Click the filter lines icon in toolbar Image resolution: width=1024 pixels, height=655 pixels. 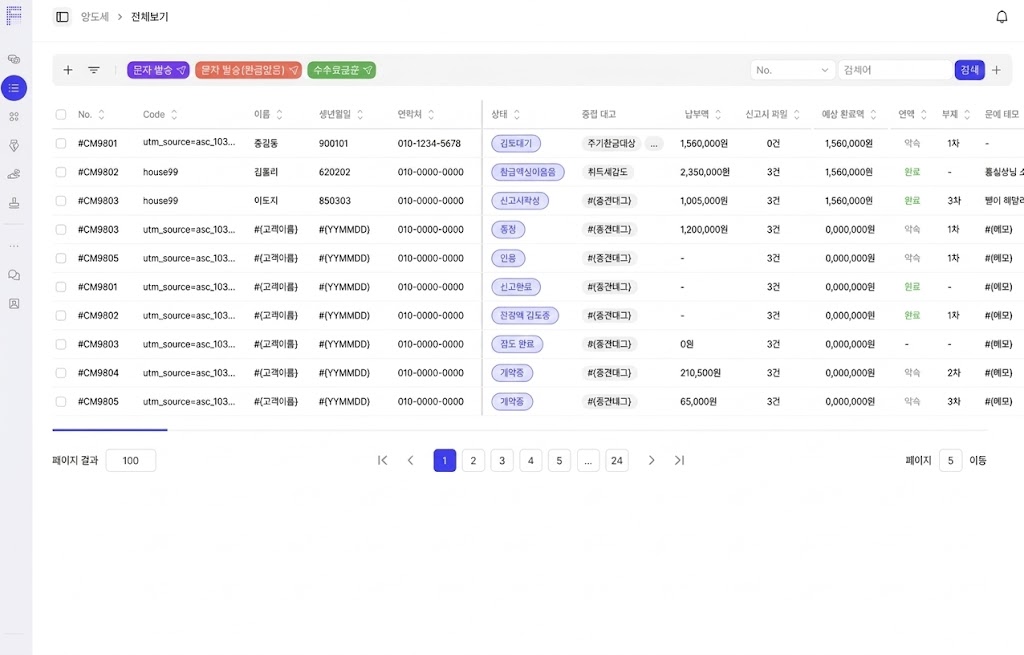[x=94, y=70]
